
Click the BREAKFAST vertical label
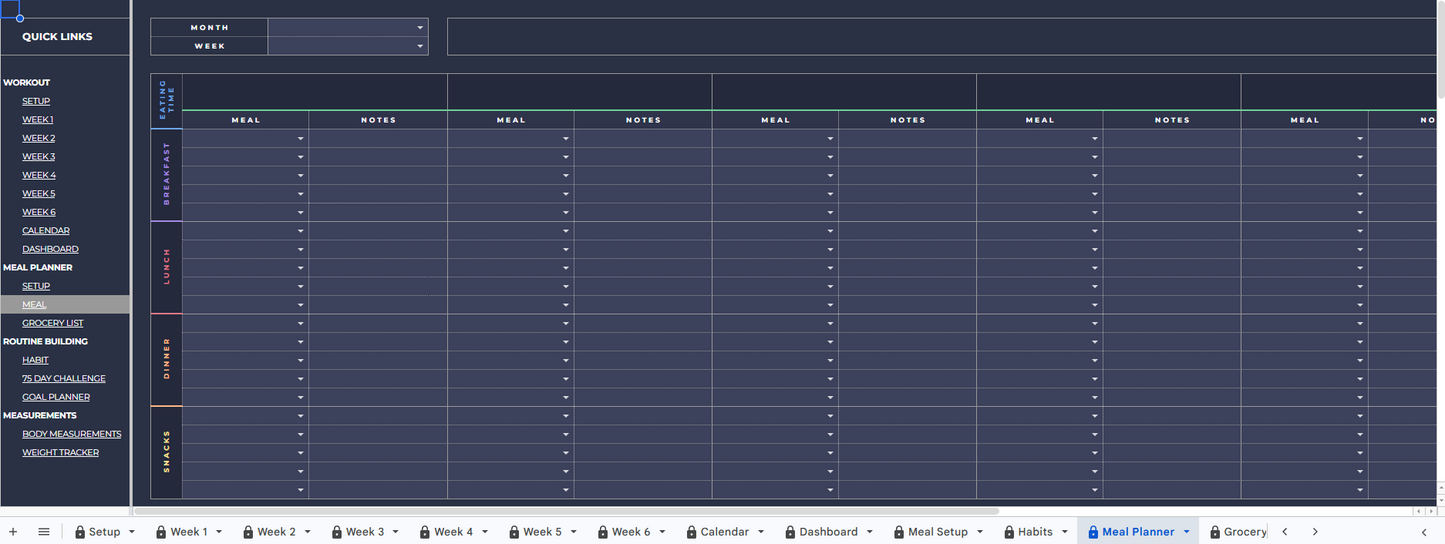[x=167, y=174]
